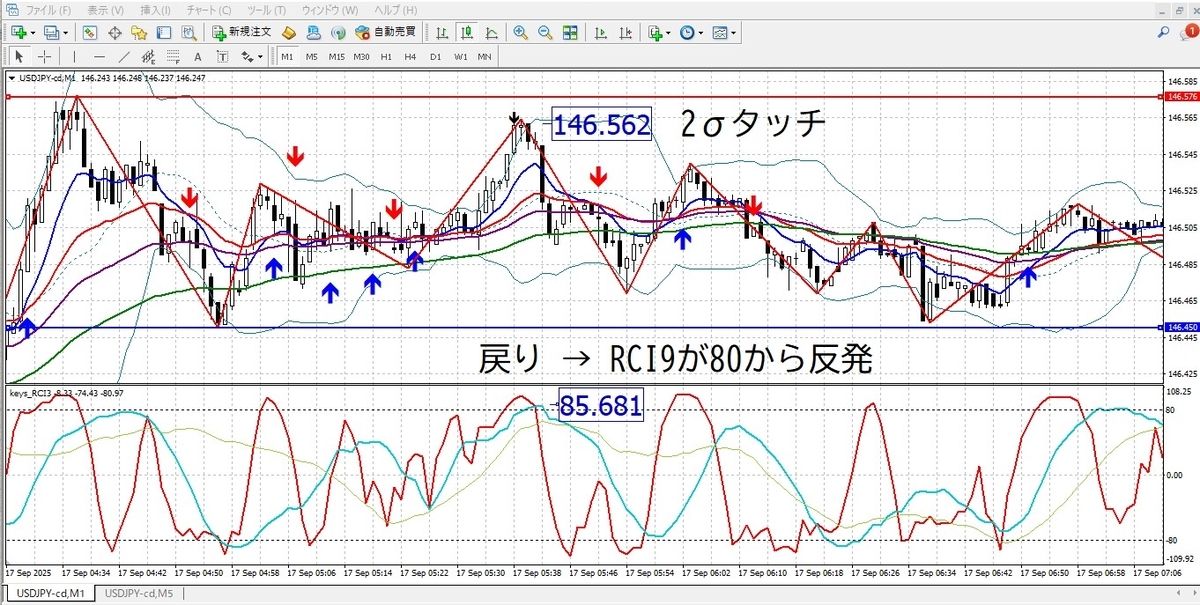The image size is (1200, 605).
Task: Open the New Chart tool
Action: pos(18,32)
